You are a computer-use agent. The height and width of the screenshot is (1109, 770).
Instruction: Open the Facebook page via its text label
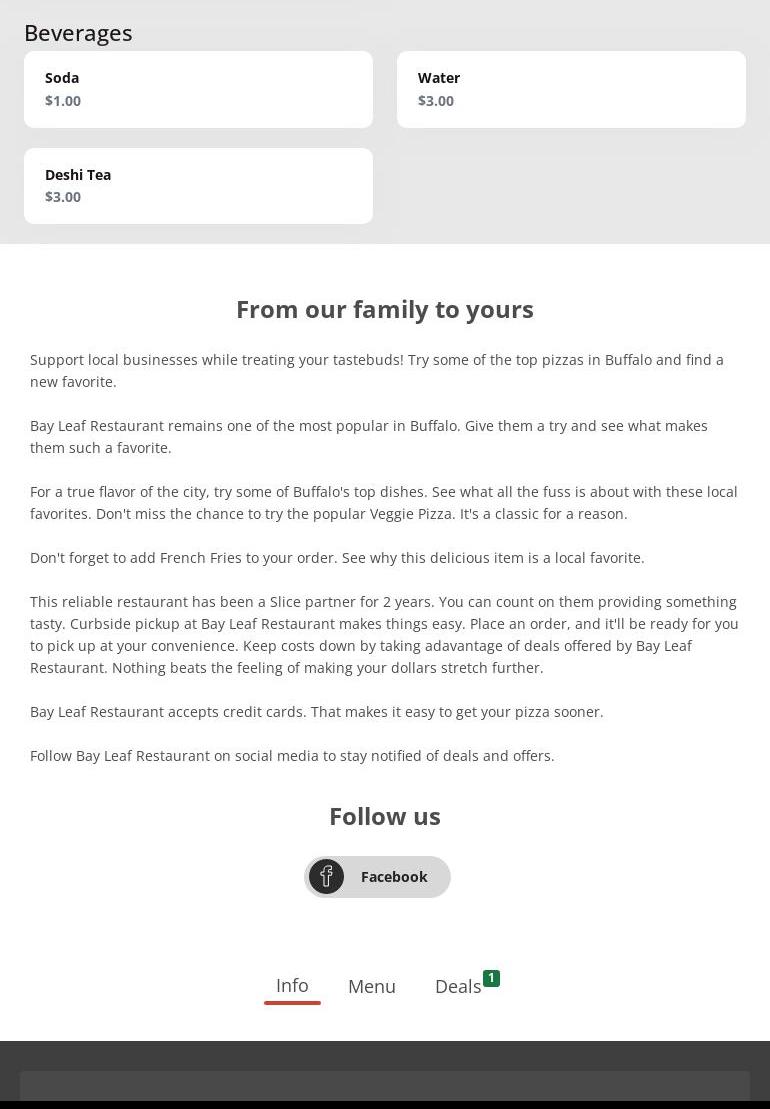click(393, 877)
